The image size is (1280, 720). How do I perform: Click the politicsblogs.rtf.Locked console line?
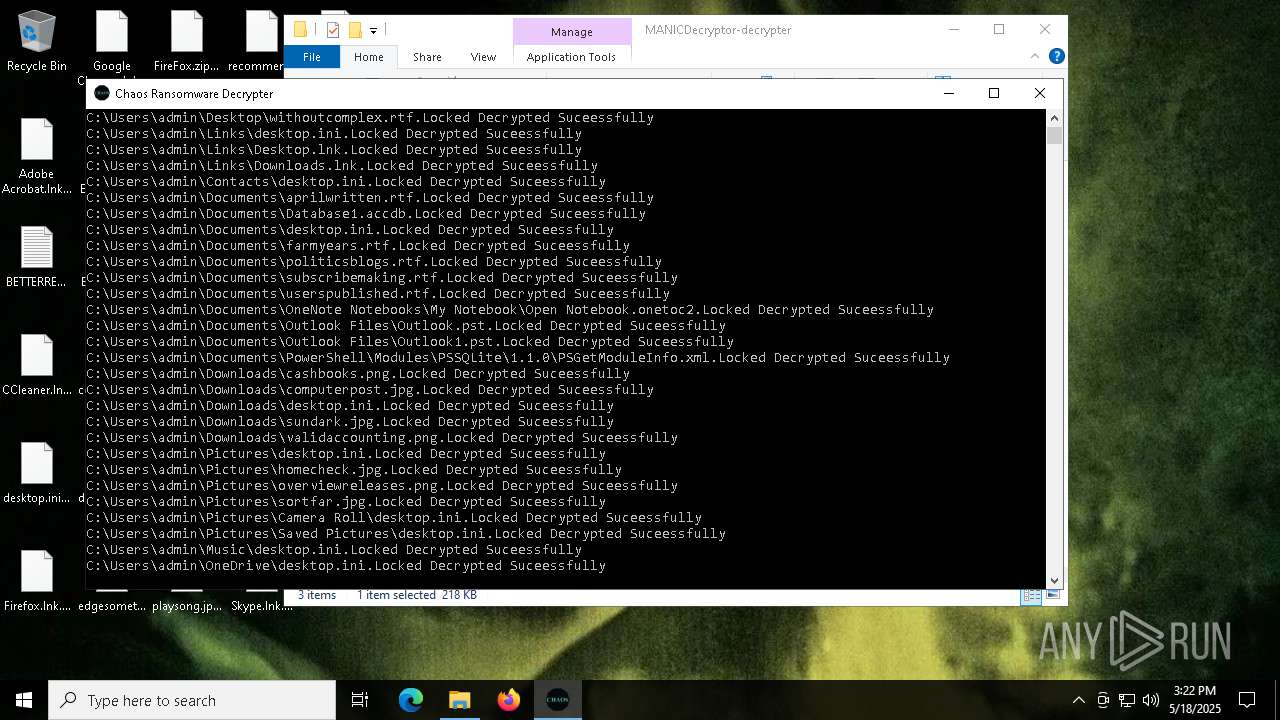[374, 261]
